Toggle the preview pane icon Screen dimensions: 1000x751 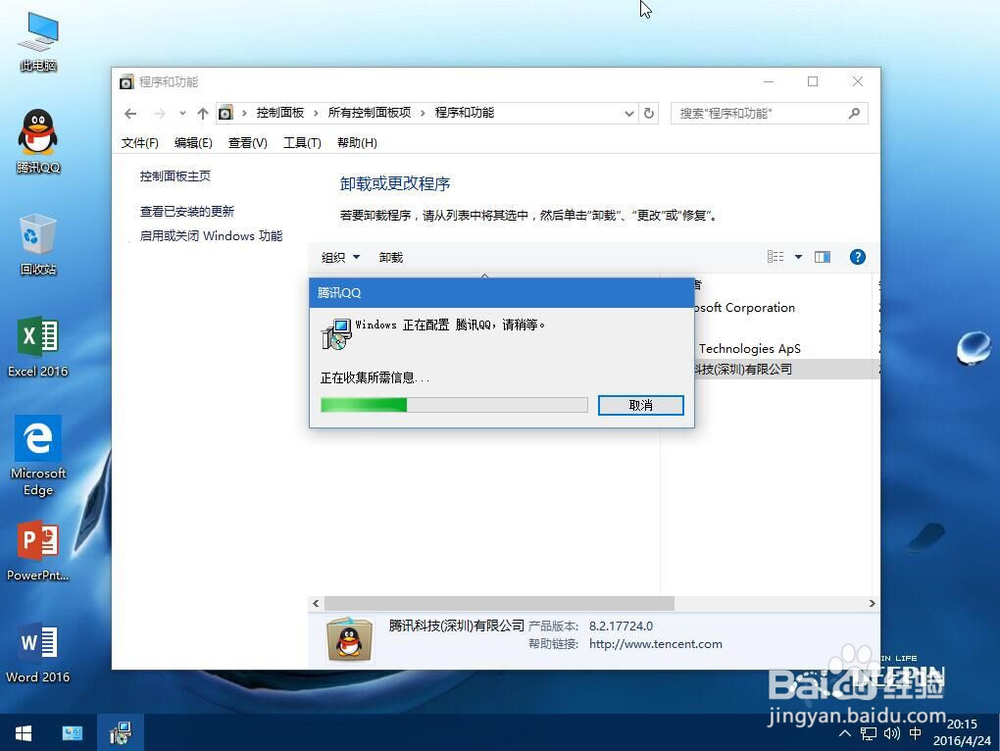pos(823,257)
